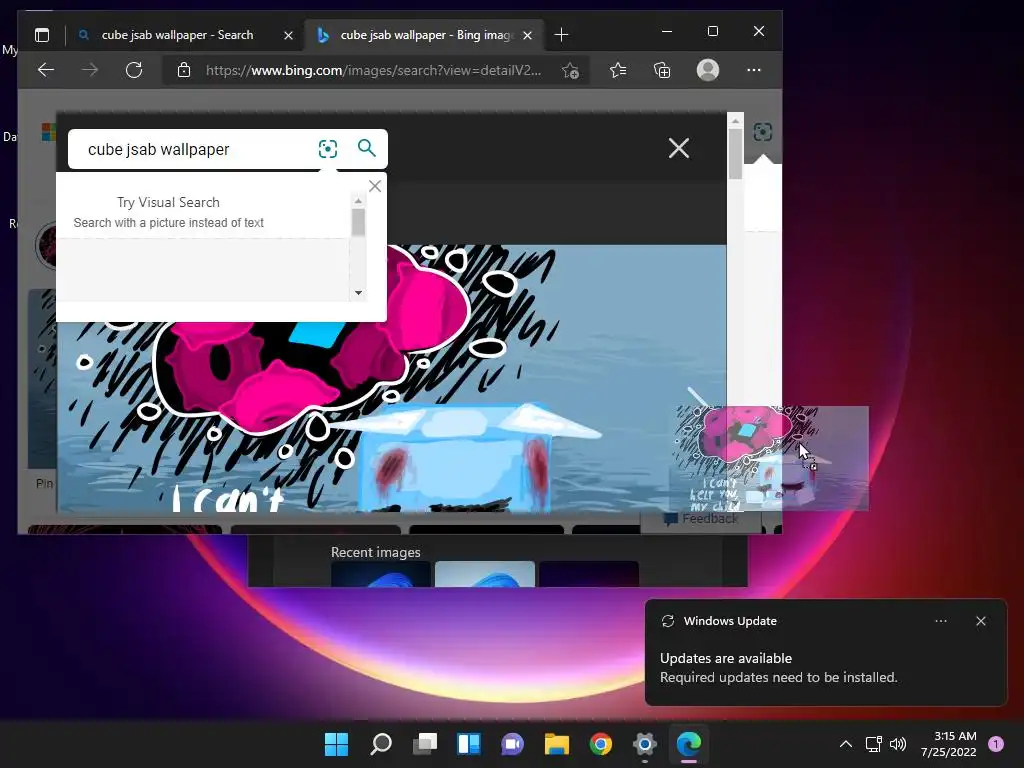
Task: Select the first dark blue recent image
Action: point(381,574)
